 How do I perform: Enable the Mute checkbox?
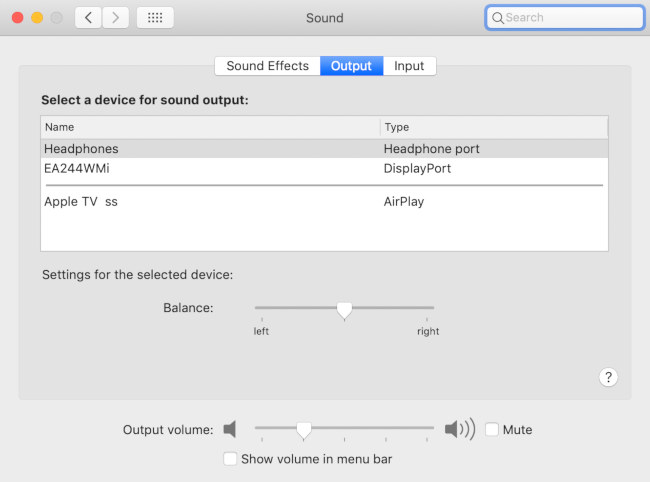(492, 430)
